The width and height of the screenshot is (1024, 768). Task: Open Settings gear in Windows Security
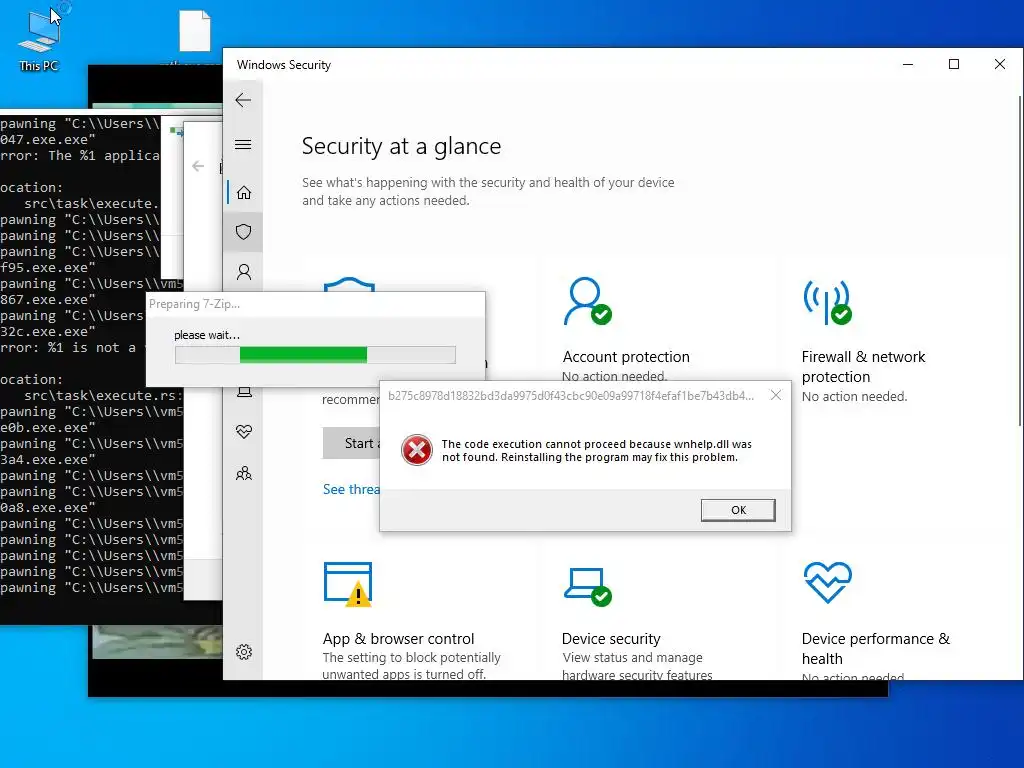tap(244, 652)
